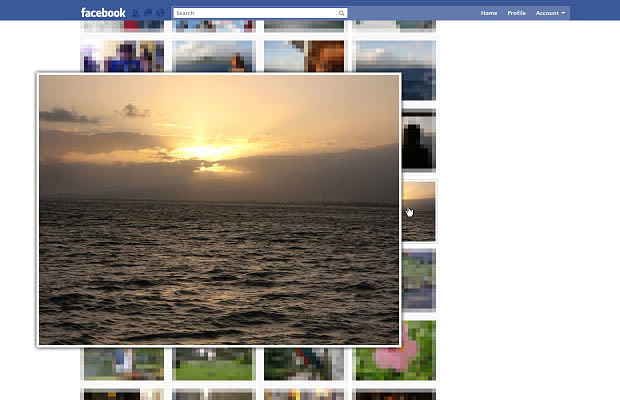Open the sky and blue sea thumbnail
The width and height of the screenshot is (620, 400).
coord(396,70)
